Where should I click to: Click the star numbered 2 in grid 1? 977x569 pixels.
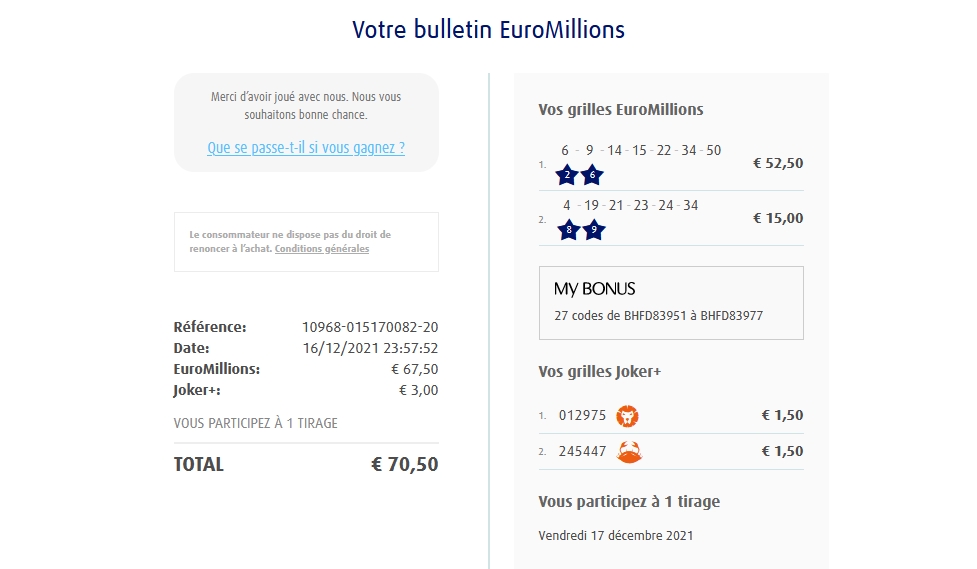click(x=568, y=175)
